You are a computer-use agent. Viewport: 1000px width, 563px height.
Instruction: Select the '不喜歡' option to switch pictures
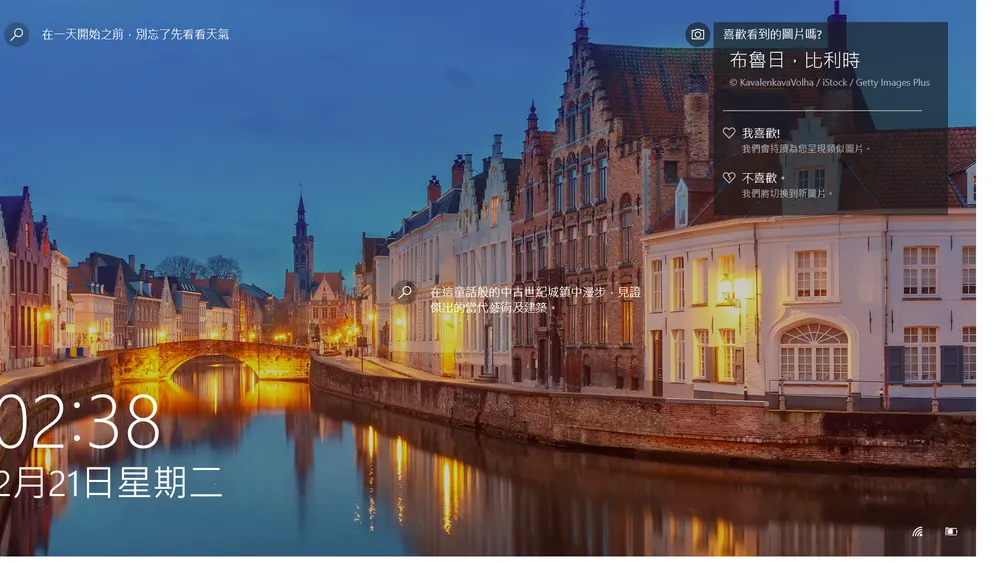[x=761, y=178]
